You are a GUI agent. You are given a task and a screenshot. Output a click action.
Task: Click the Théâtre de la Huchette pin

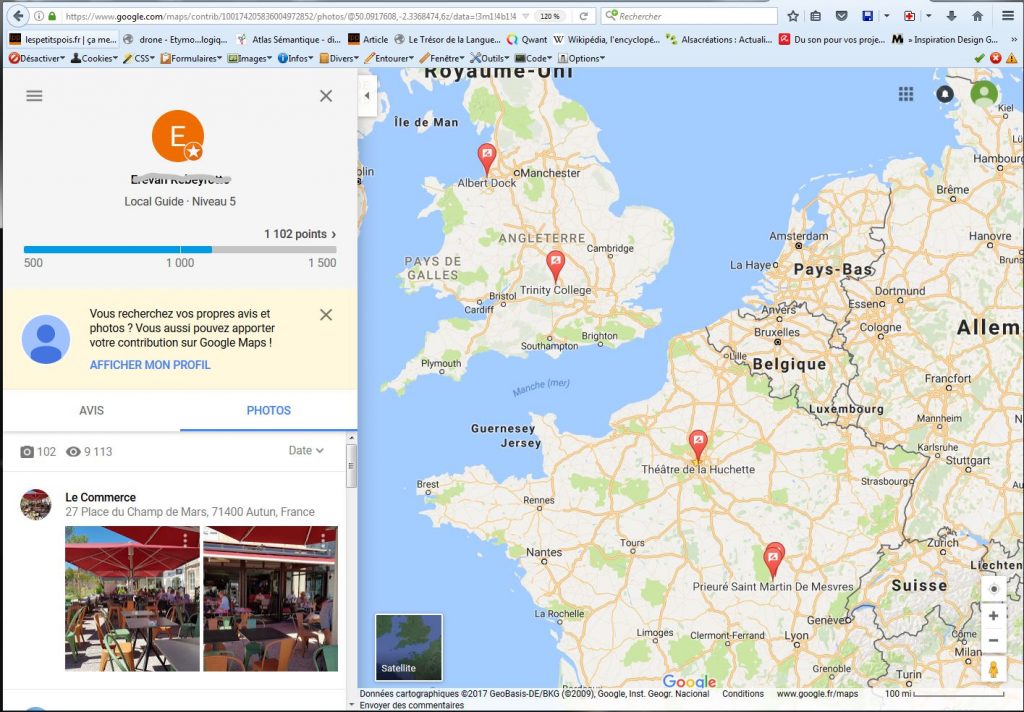698,443
